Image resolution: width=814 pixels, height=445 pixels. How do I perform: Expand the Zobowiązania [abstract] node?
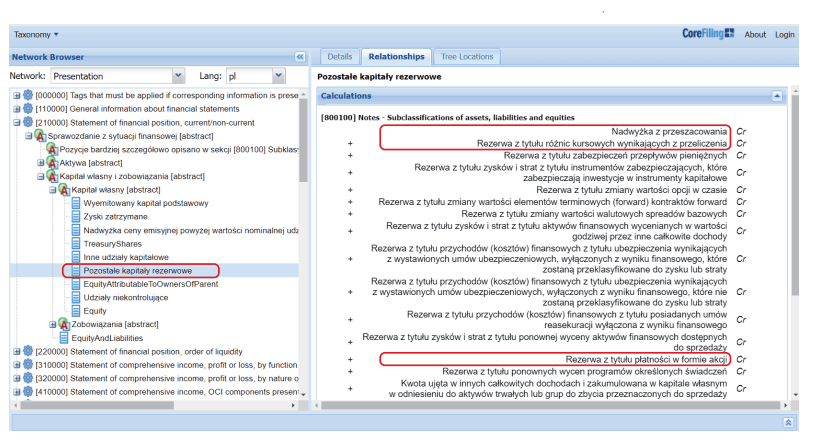pyautogui.click(x=52, y=325)
